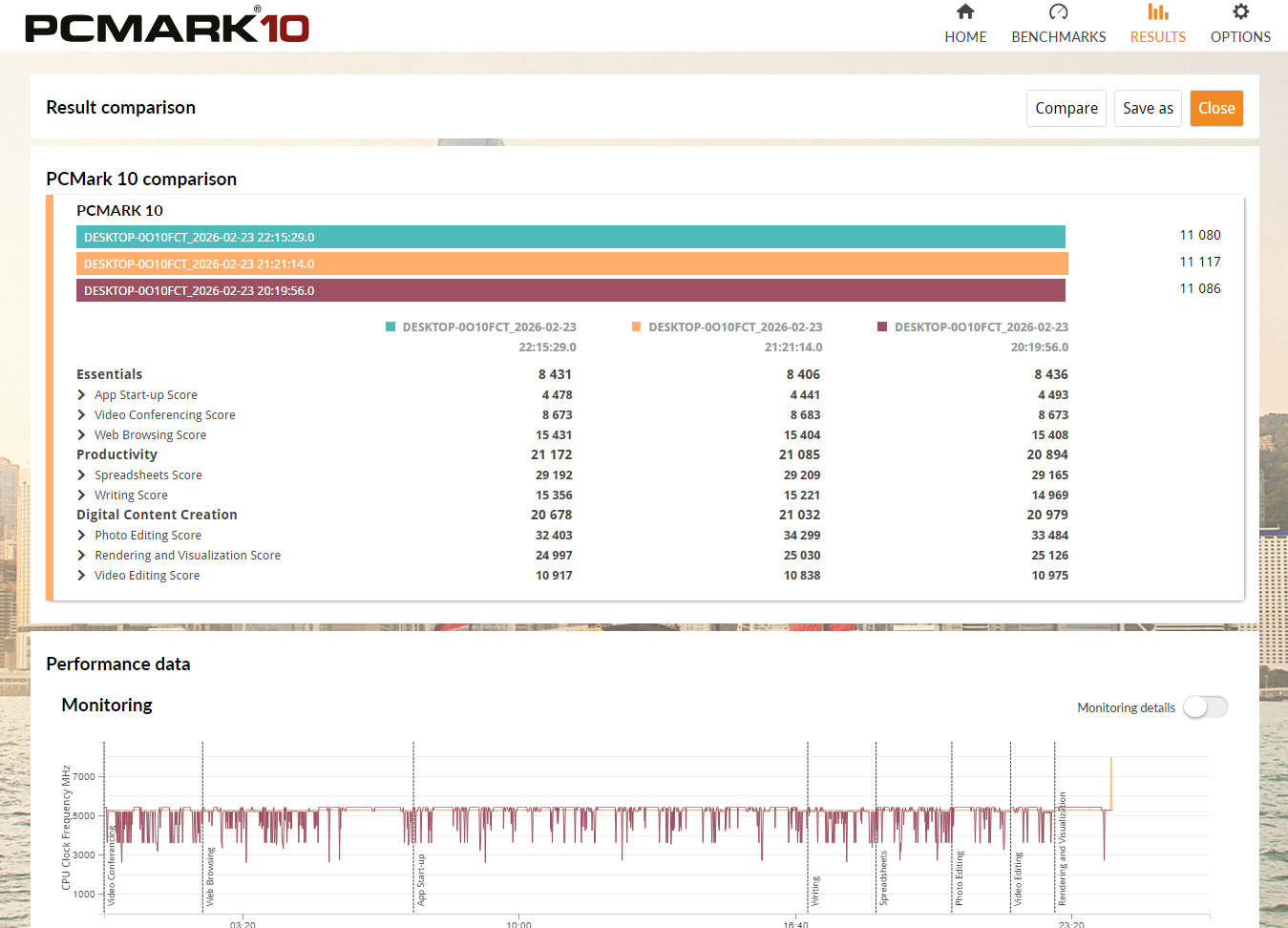Image resolution: width=1288 pixels, height=928 pixels.
Task: Click the Photo Editing marker in chart
Action: click(x=960, y=878)
